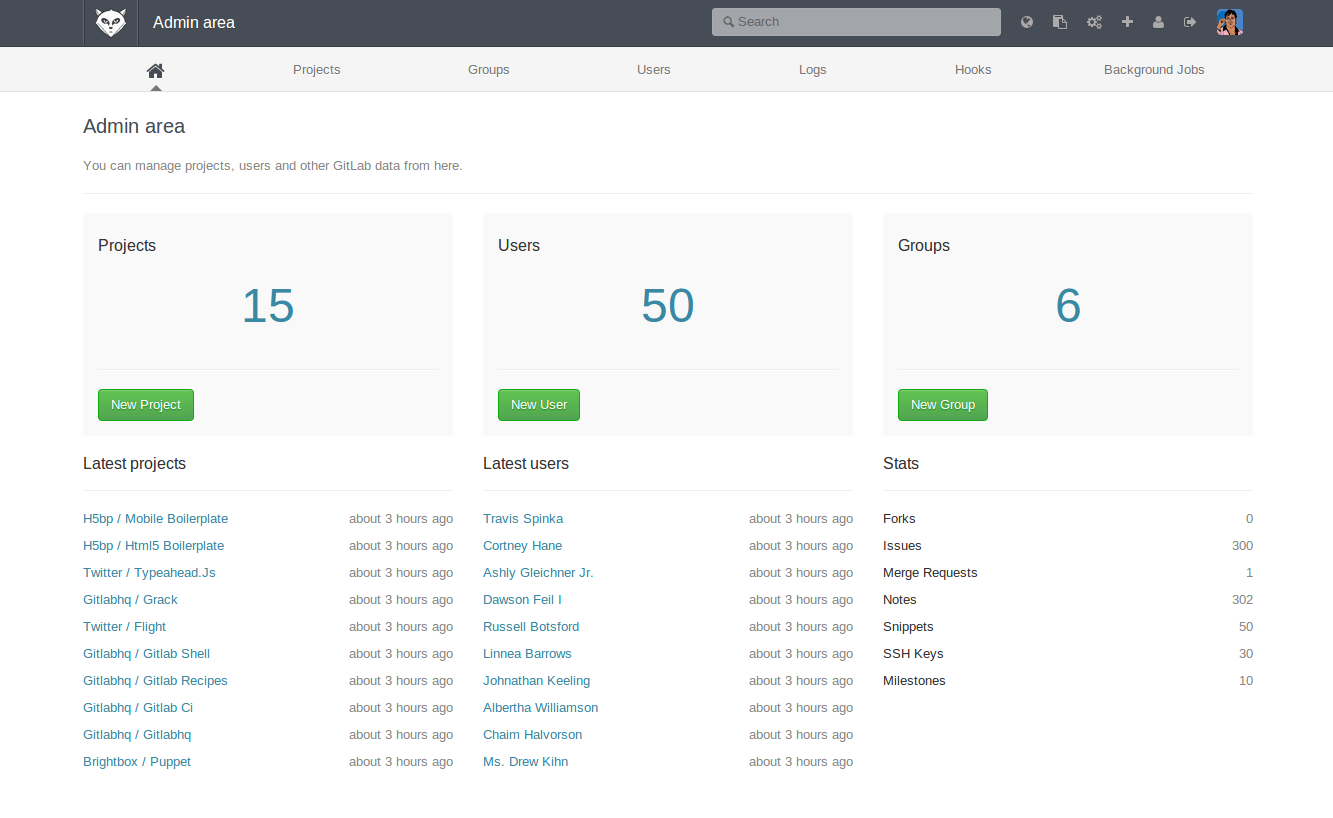
Task: Switch to the Projects tab
Action: (316, 69)
